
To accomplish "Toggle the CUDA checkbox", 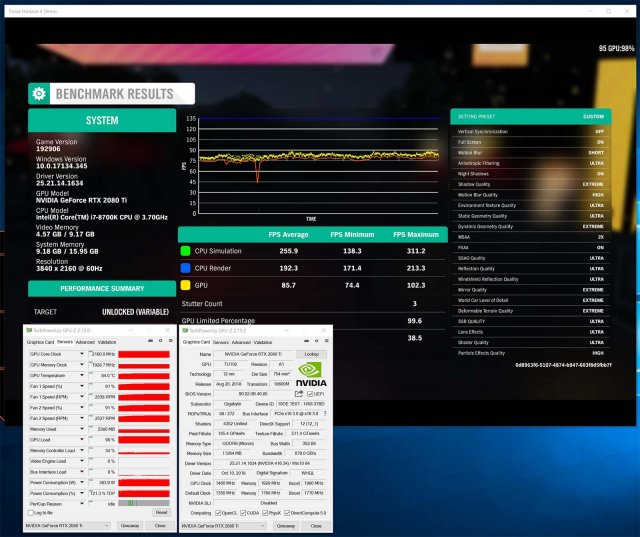I will point(243,513).
